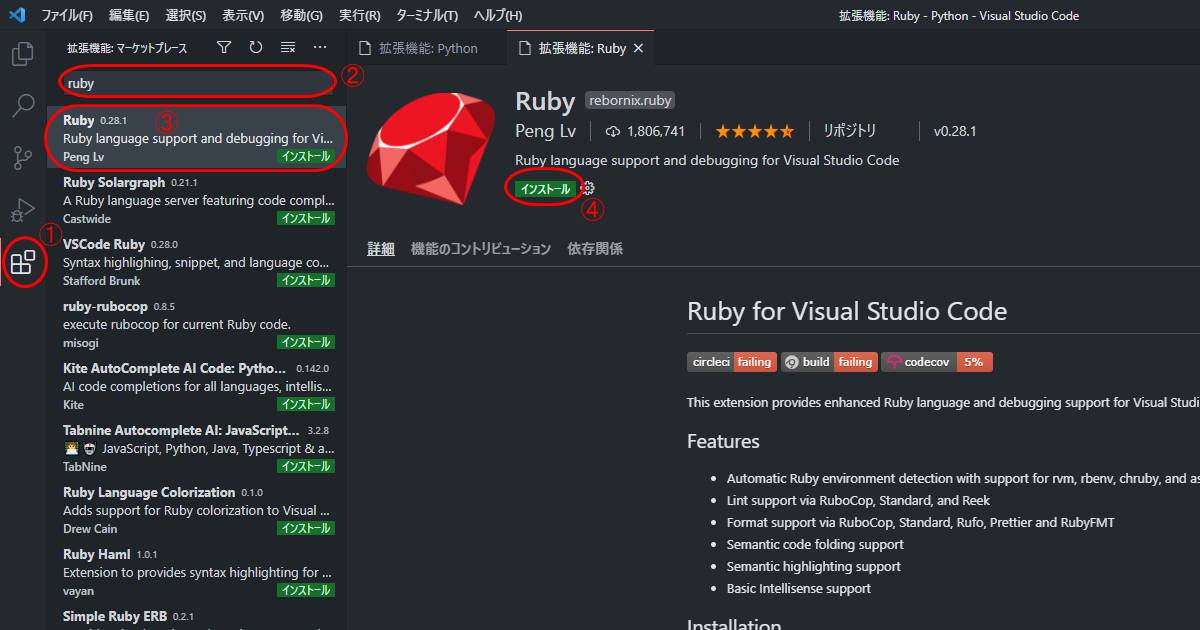Install ruby-rubocop extension
Viewport: 1200px width, 630px height.
305,343
